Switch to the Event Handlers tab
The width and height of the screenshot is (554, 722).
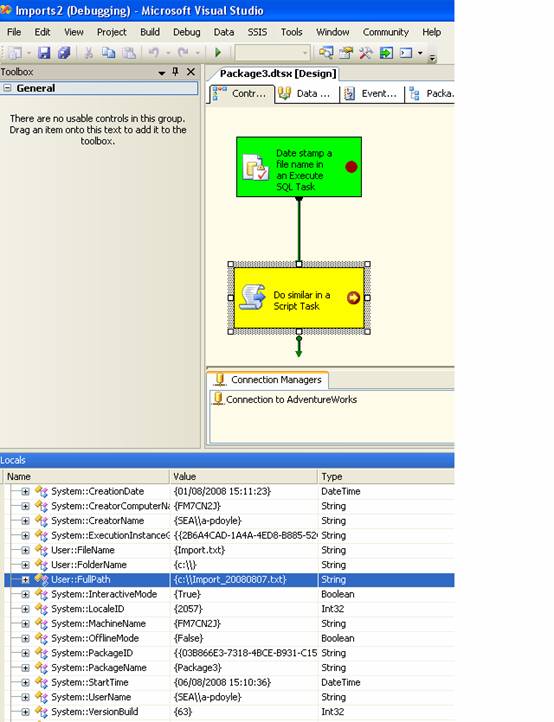372,93
